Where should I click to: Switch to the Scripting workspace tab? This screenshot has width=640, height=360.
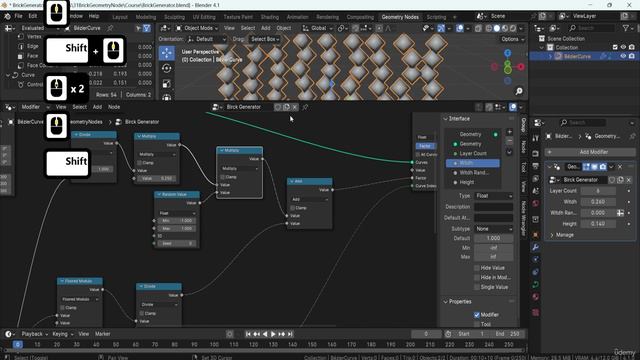click(x=436, y=17)
